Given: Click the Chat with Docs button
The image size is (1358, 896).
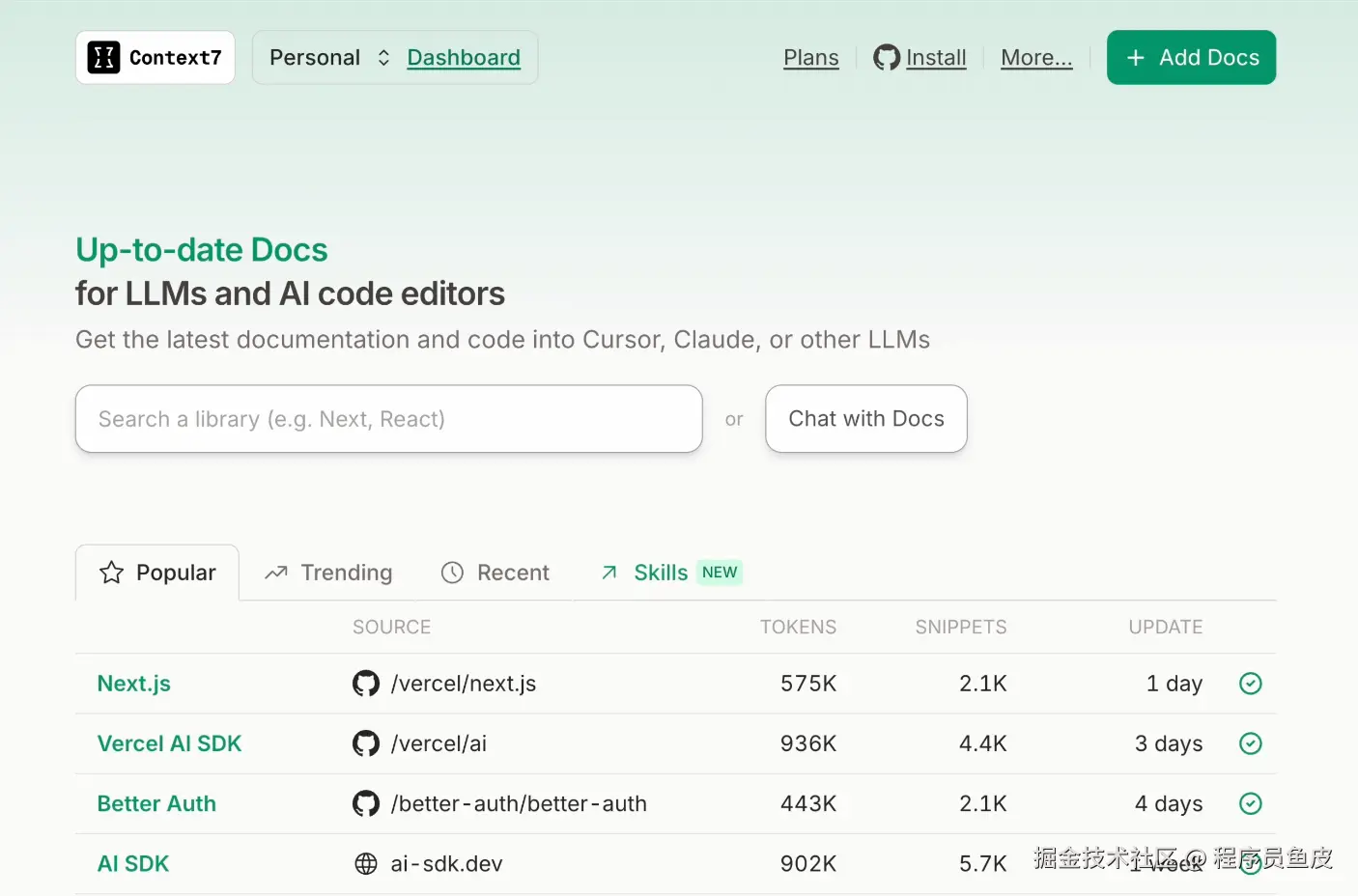Looking at the screenshot, I should [866, 419].
